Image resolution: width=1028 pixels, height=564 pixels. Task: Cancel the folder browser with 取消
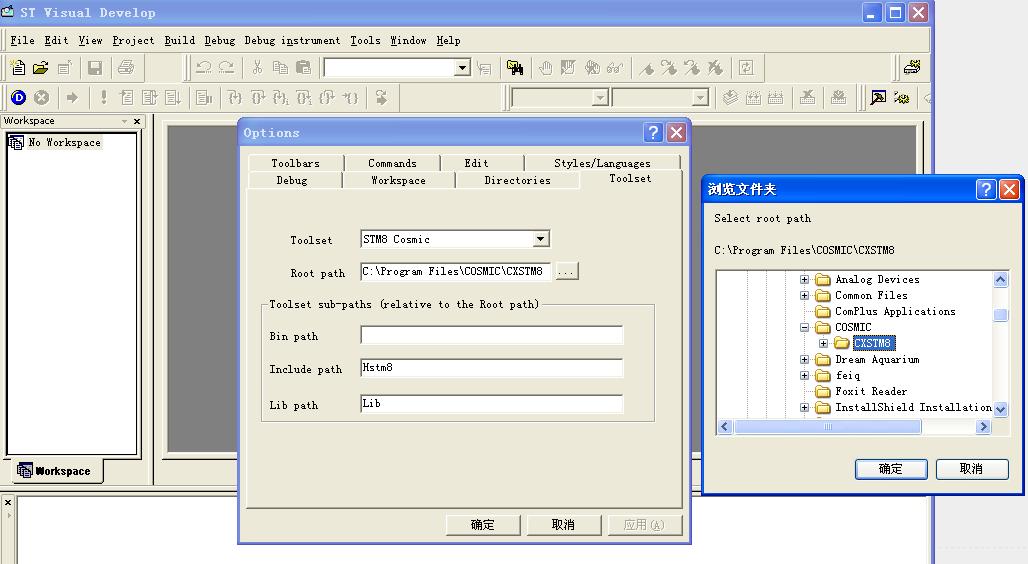click(972, 469)
